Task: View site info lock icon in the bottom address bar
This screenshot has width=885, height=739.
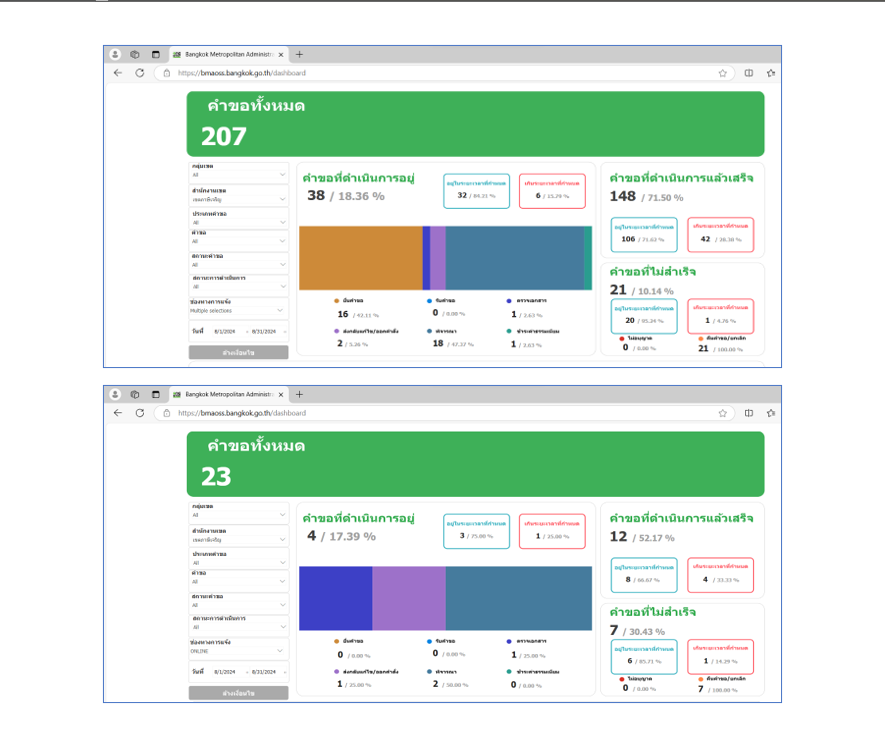Action: tap(167, 413)
